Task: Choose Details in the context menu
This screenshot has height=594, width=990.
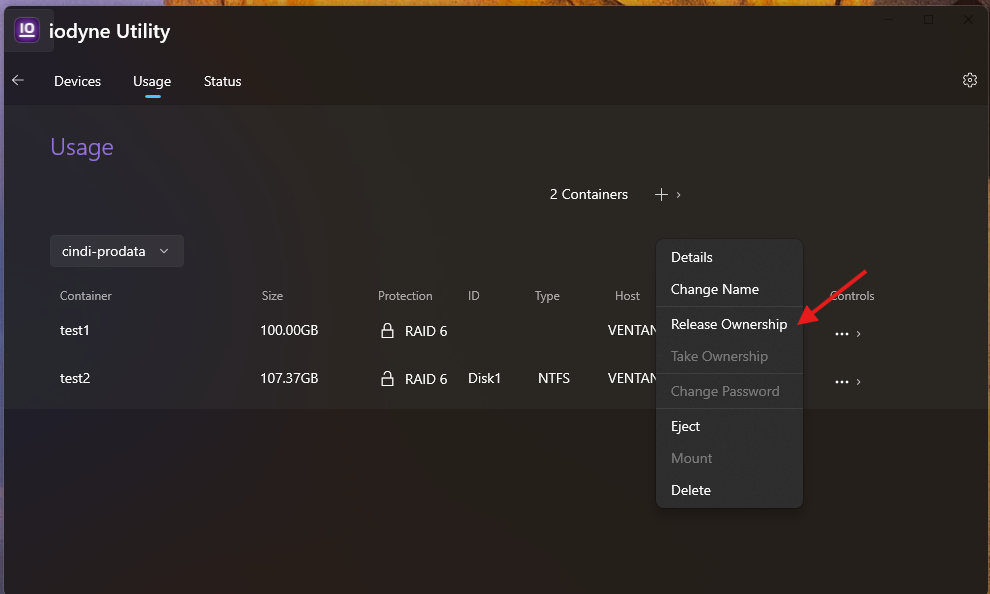Action: click(x=691, y=257)
